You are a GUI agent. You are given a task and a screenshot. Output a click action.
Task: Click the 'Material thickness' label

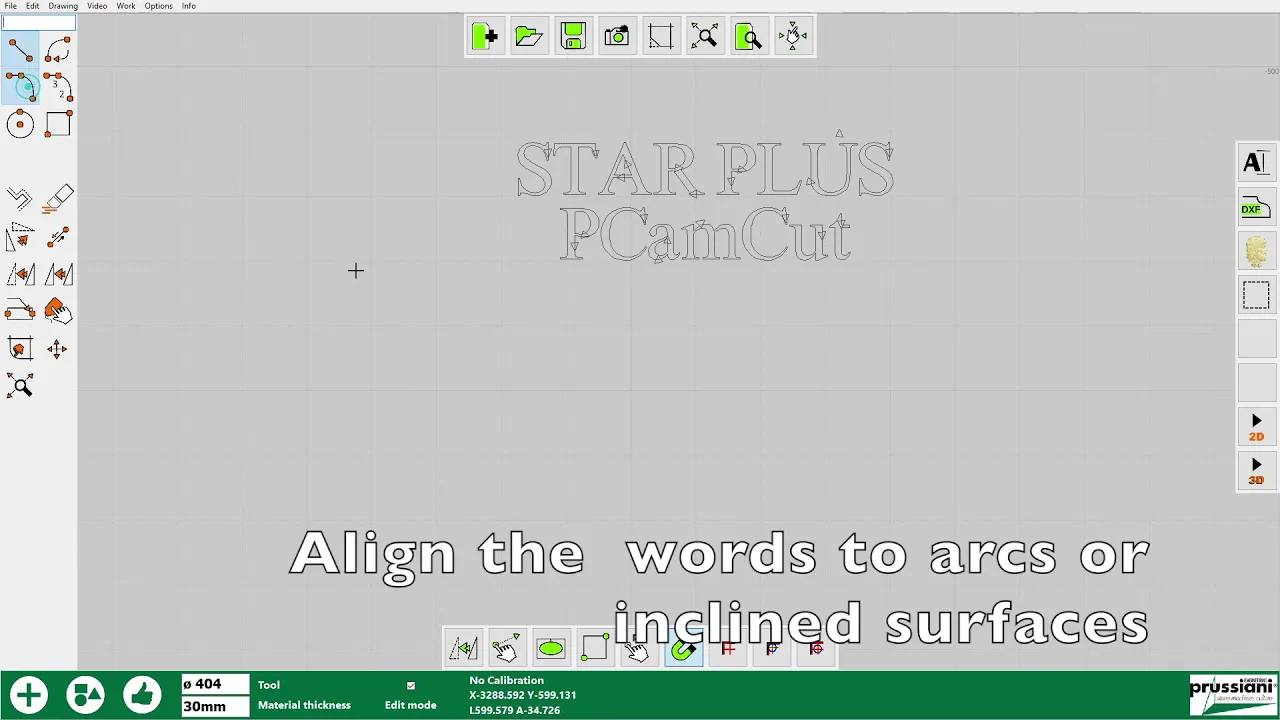point(304,705)
